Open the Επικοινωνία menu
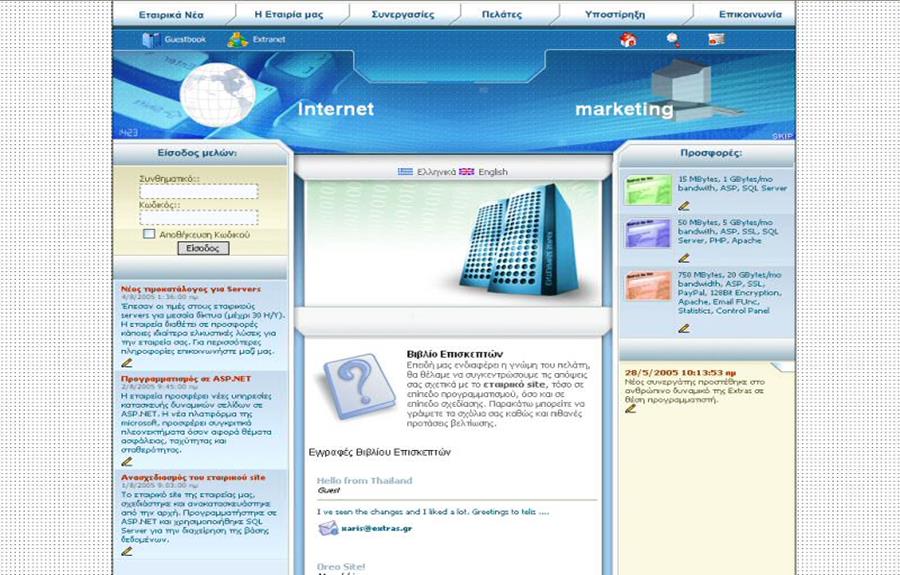The width and height of the screenshot is (900, 575). (750, 14)
